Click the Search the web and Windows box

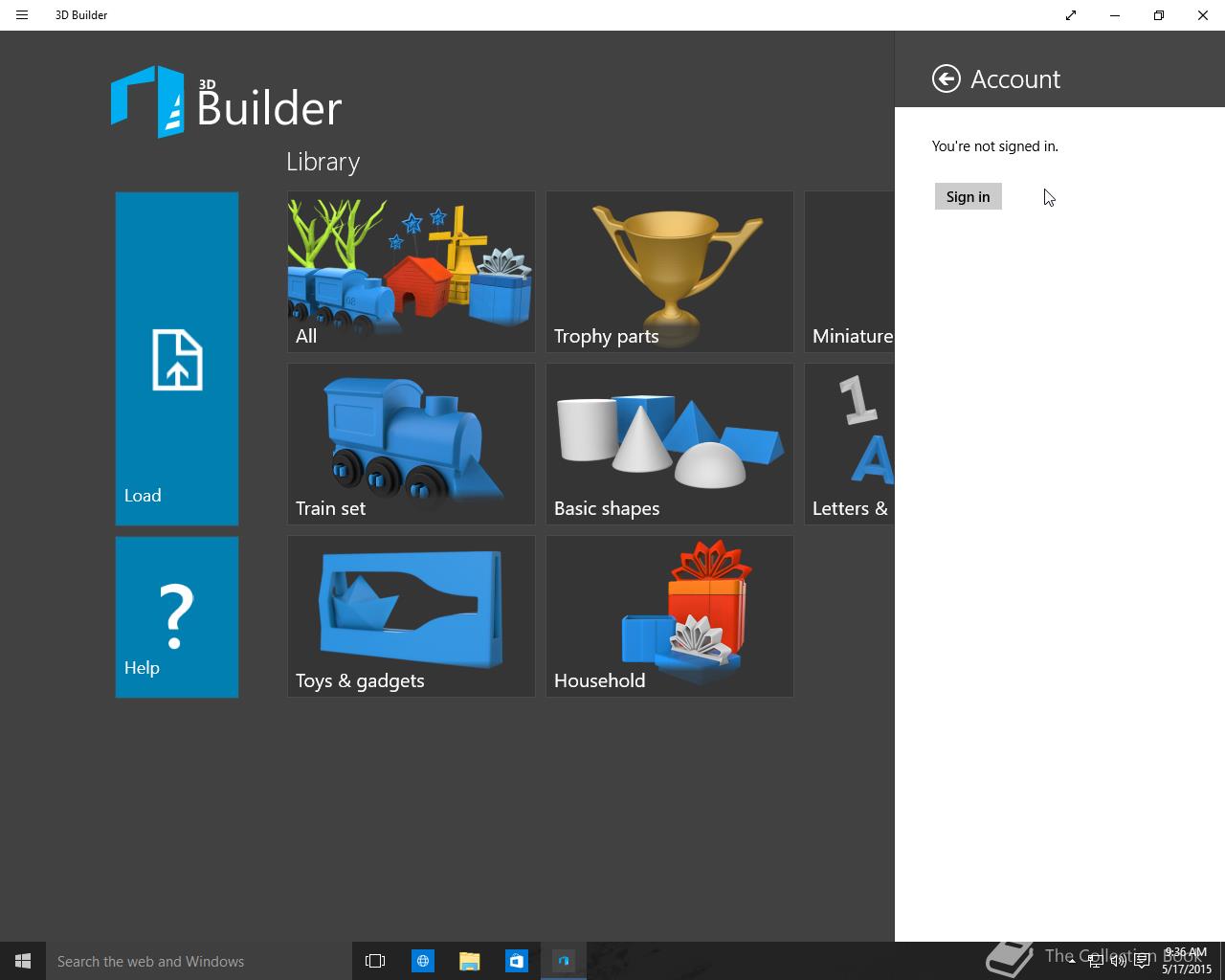pyautogui.click(x=199, y=961)
